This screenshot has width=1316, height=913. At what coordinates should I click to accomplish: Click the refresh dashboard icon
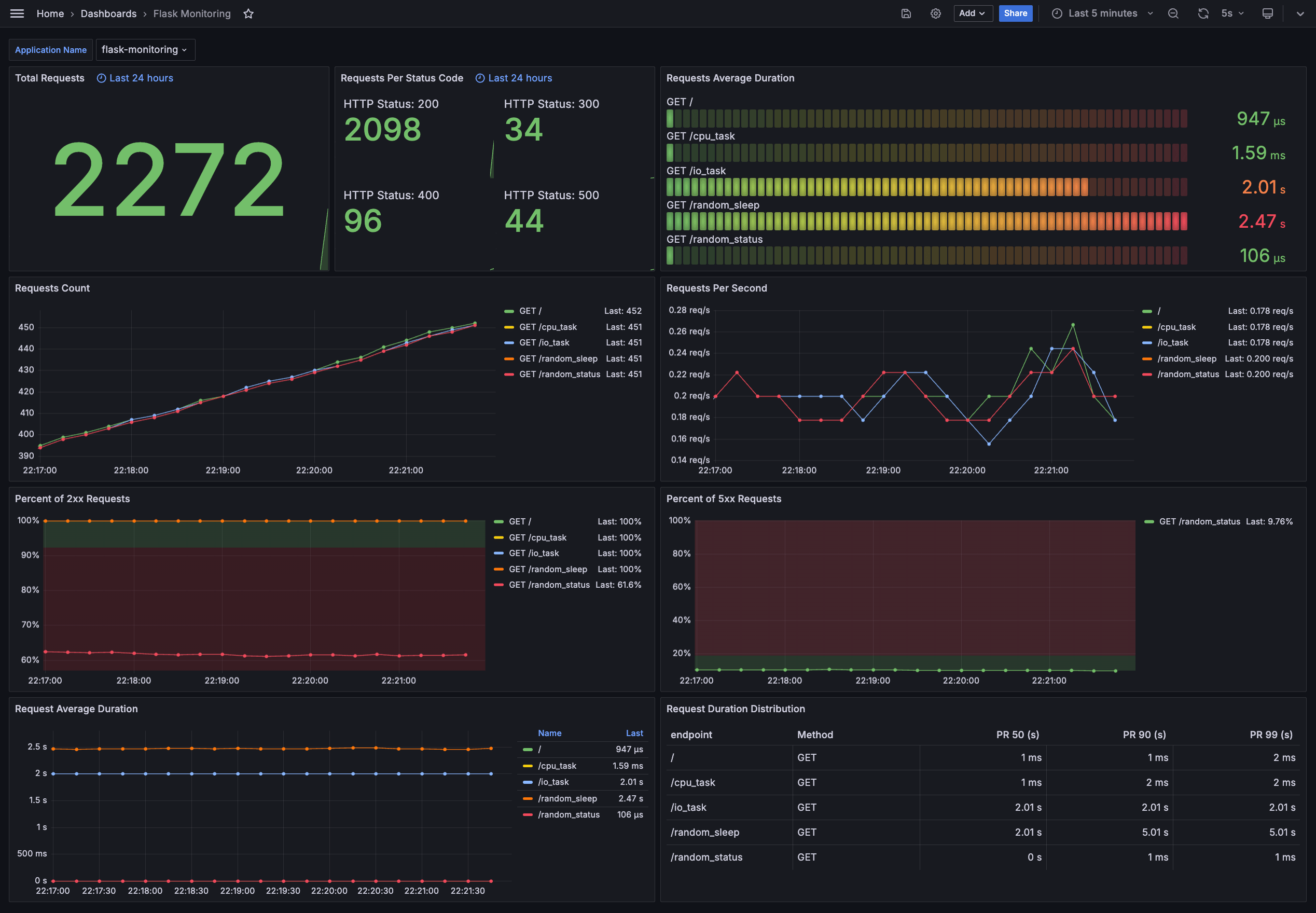coord(1203,13)
